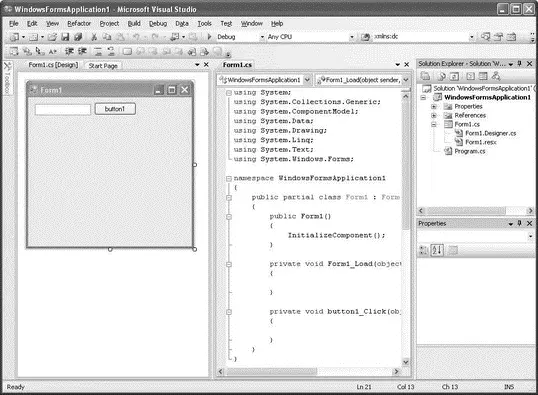The height and width of the screenshot is (395, 538).
Task: Click the Property Pages icon in Properties panel
Action: (453, 250)
